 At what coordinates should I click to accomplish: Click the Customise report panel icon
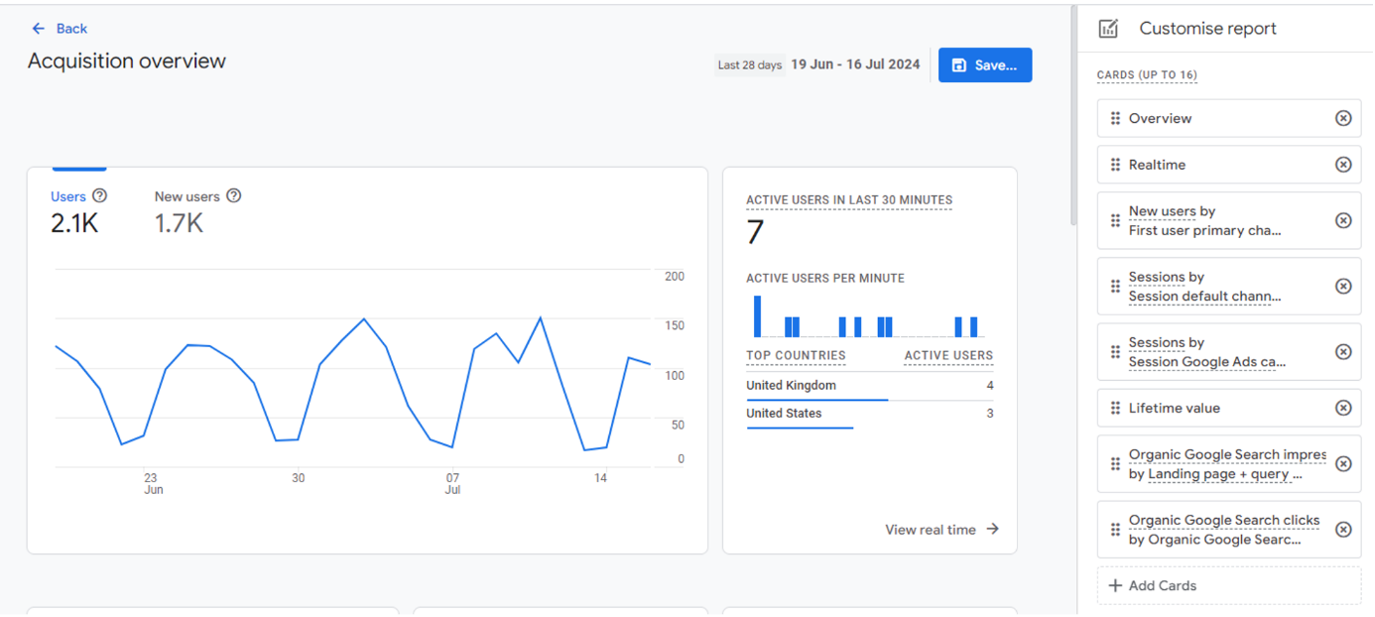pos(1108,29)
